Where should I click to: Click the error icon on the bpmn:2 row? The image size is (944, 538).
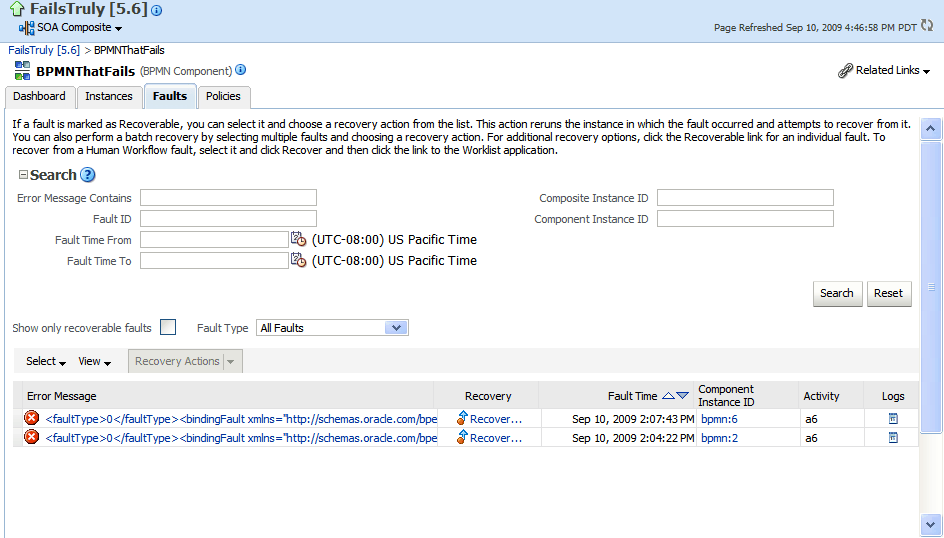[x=31, y=438]
